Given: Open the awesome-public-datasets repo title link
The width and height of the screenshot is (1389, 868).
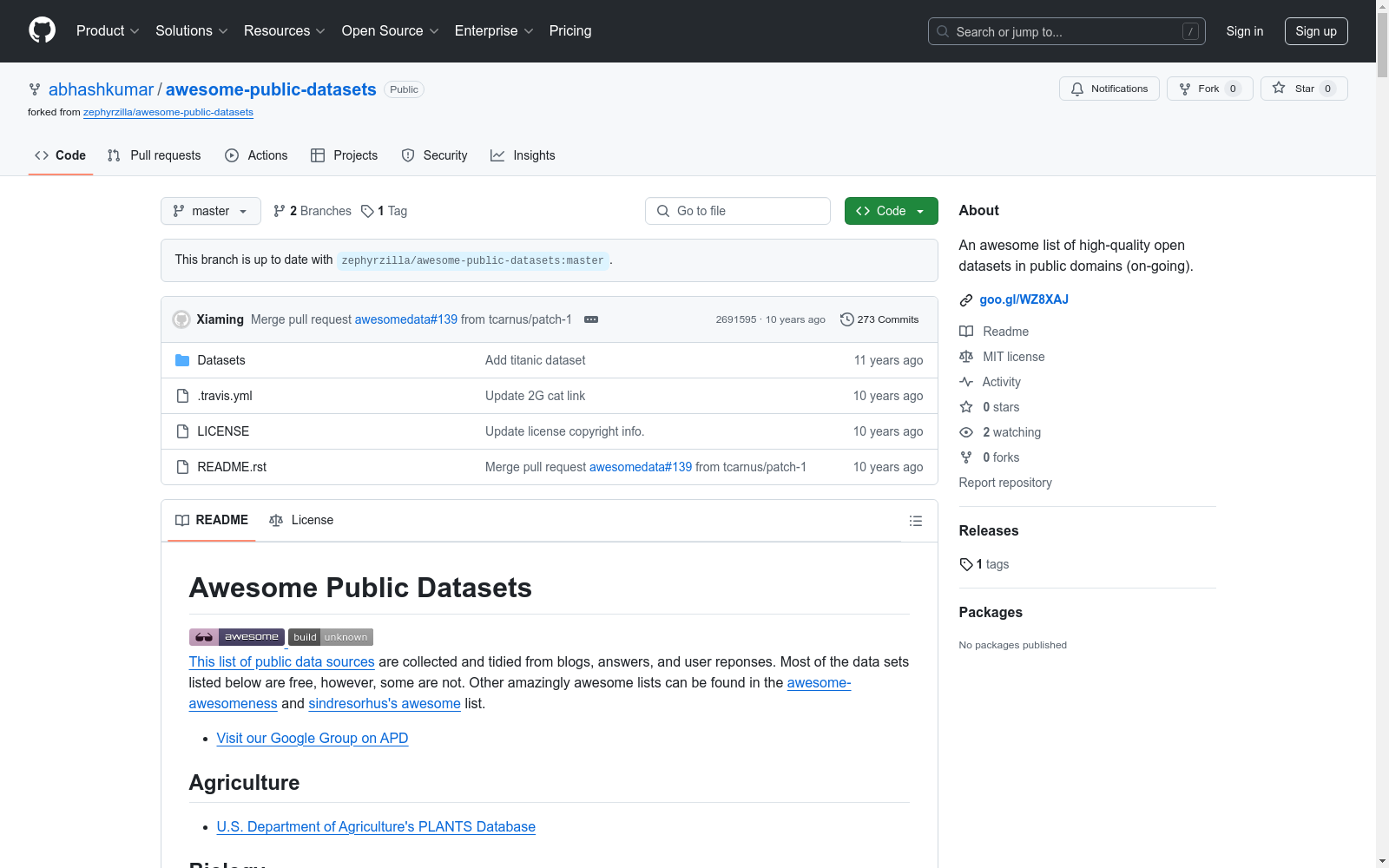Looking at the screenshot, I should pos(271,89).
